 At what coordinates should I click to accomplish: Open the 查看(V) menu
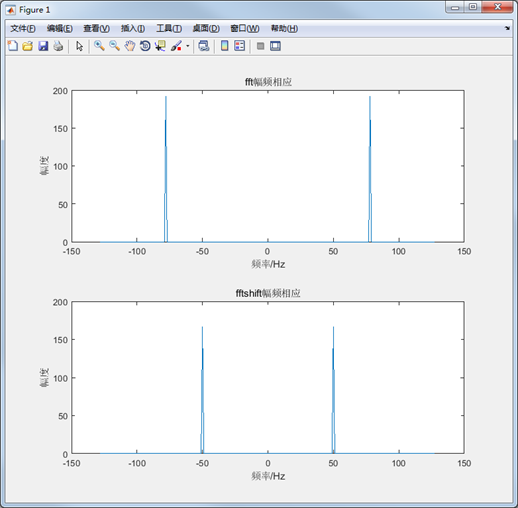(96, 28)
